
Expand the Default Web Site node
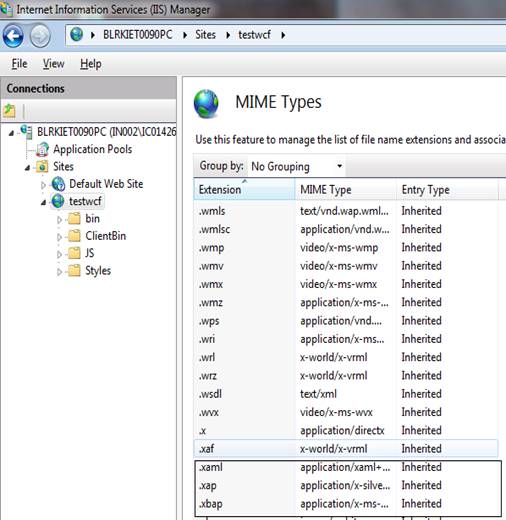43,185
